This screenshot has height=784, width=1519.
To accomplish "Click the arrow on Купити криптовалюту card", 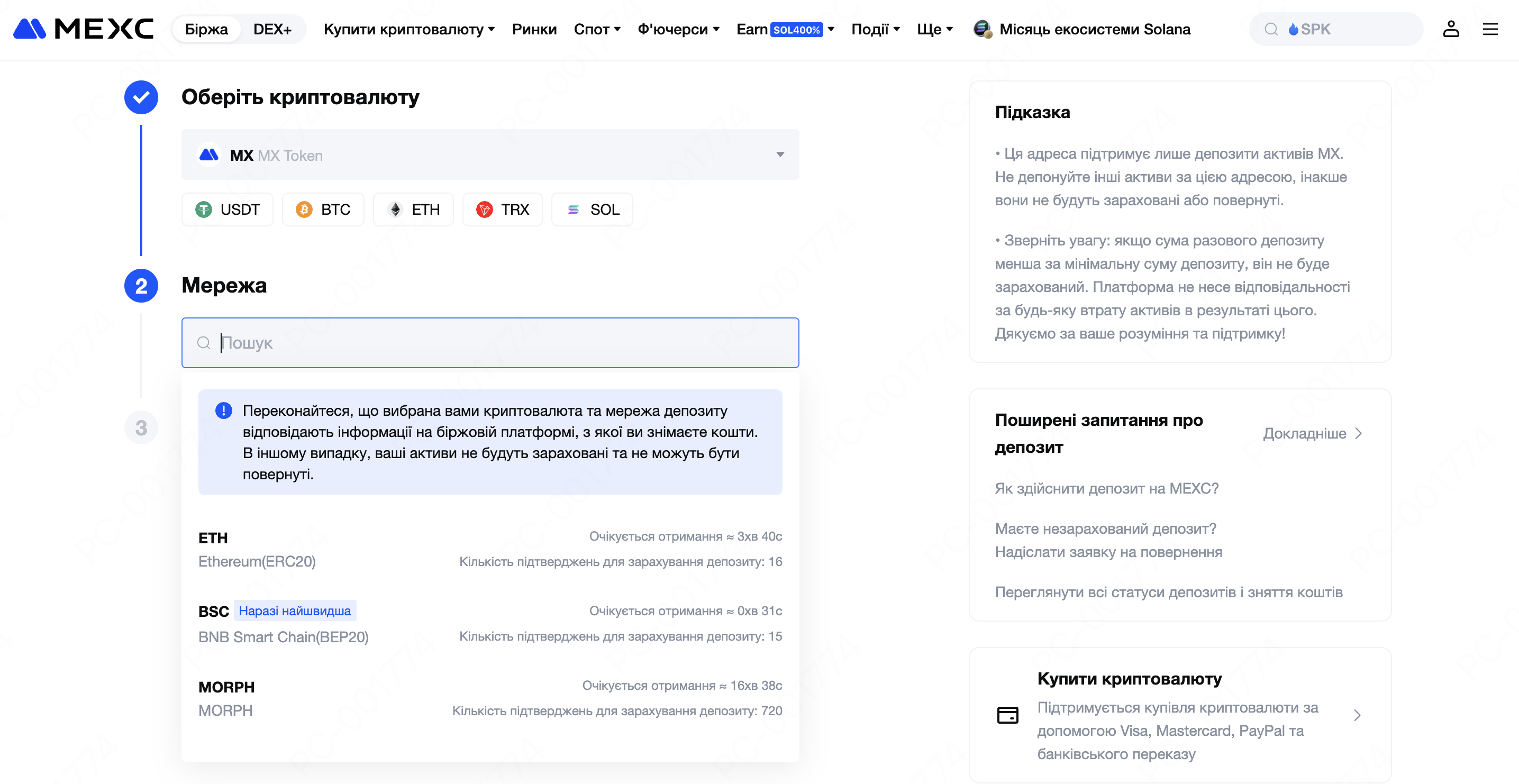I will [x=1358, y=715].
